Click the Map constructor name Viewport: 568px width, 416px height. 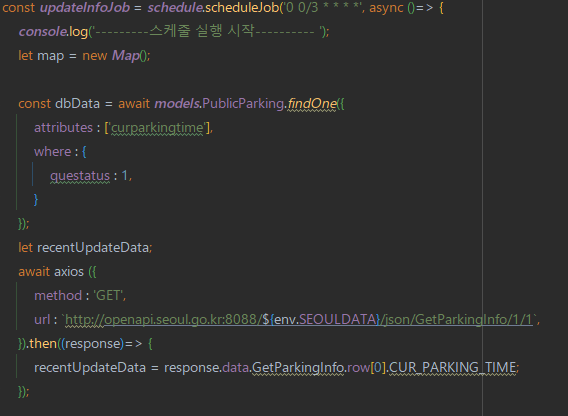click(125, 56)
